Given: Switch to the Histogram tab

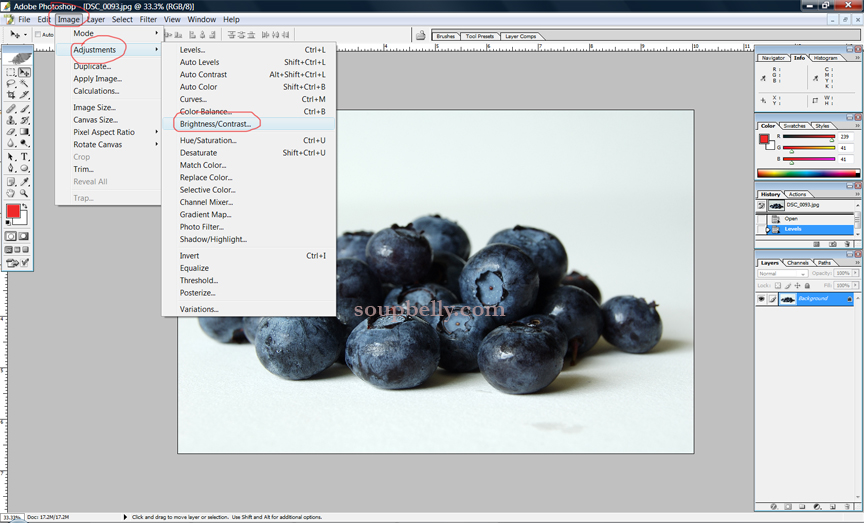Looking at the screenshot, I should click(825, 58).
